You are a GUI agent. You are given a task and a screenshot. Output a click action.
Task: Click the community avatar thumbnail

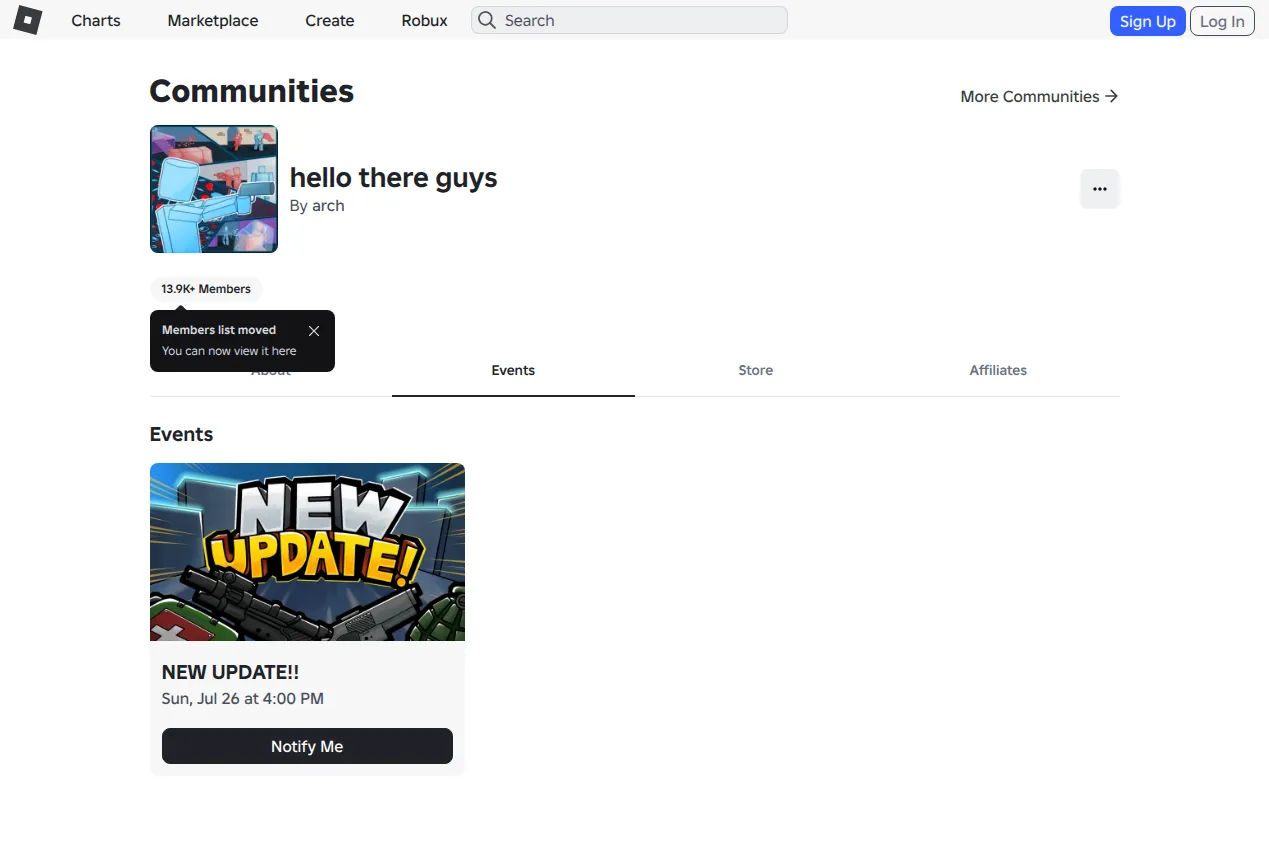point(214,189)
